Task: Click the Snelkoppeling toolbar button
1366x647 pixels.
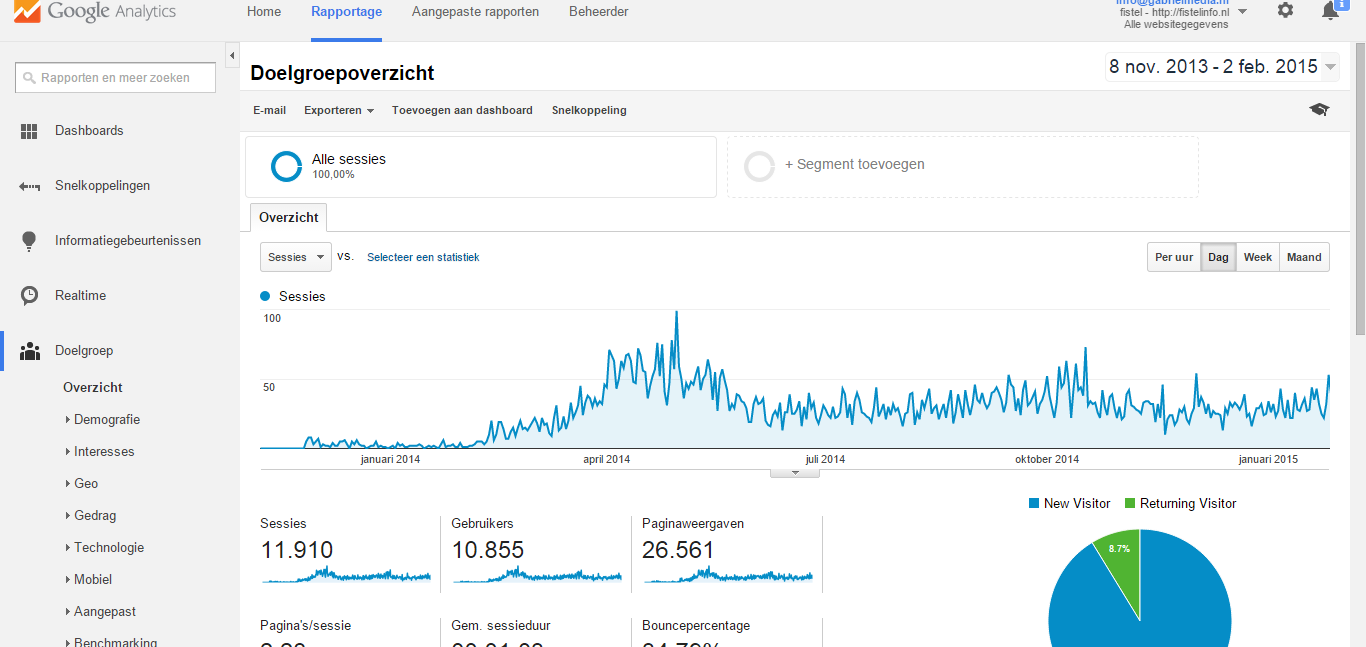Action: pyautogui.click(x=589, y=110)
